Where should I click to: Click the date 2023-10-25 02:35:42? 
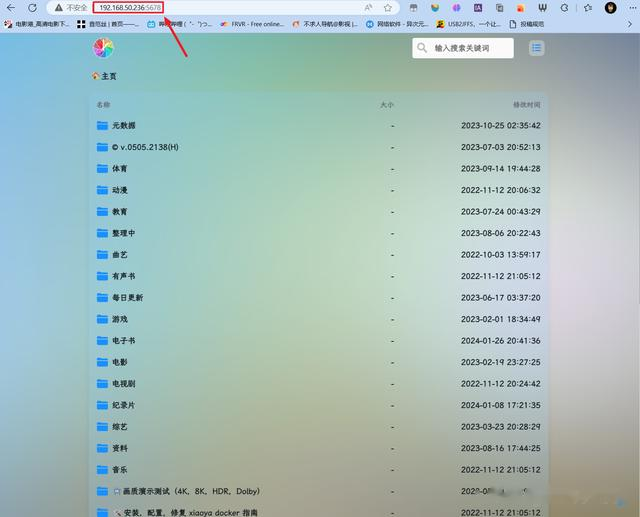click(x=501, y=125)
